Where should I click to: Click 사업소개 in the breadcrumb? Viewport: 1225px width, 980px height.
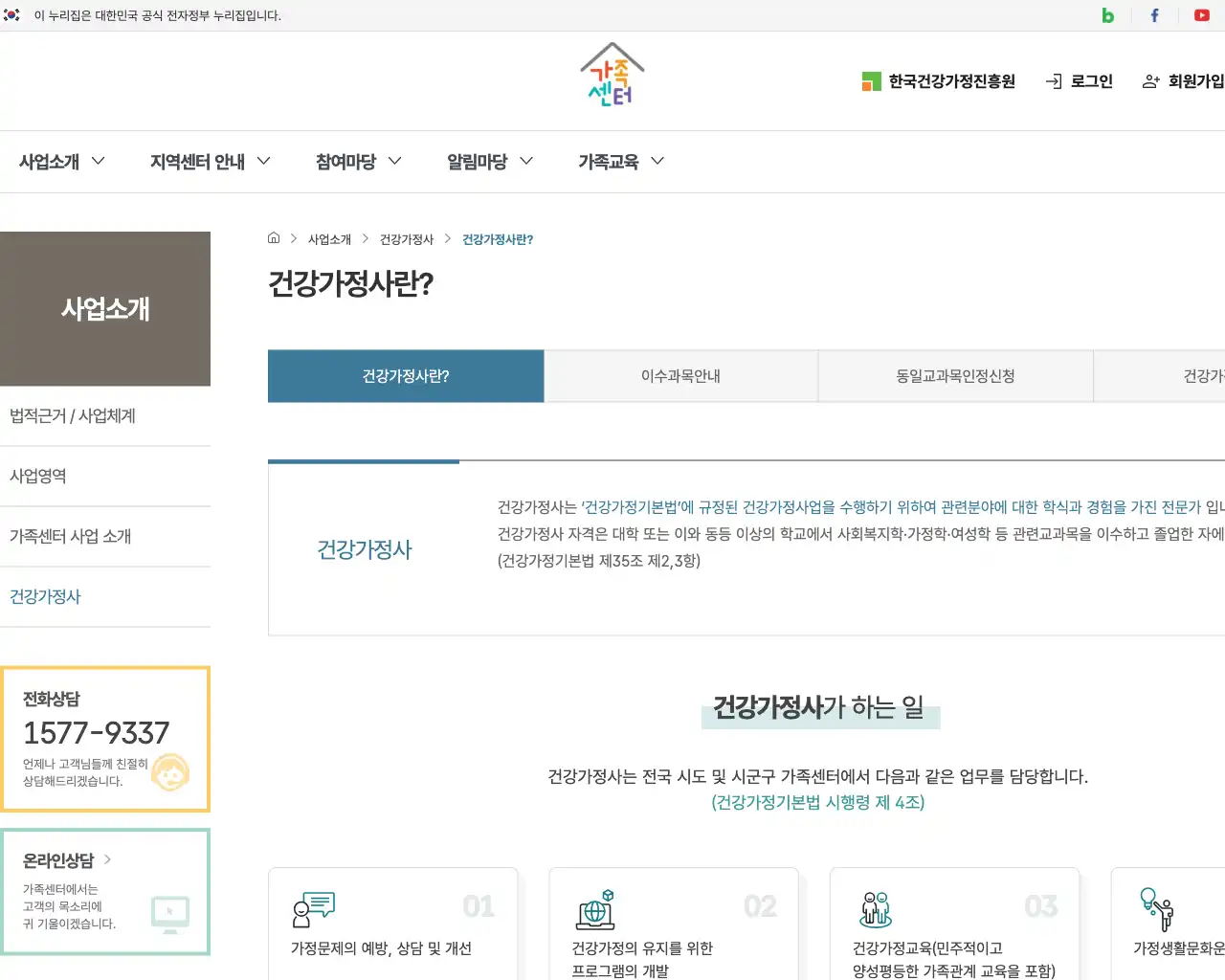[329, 239]
